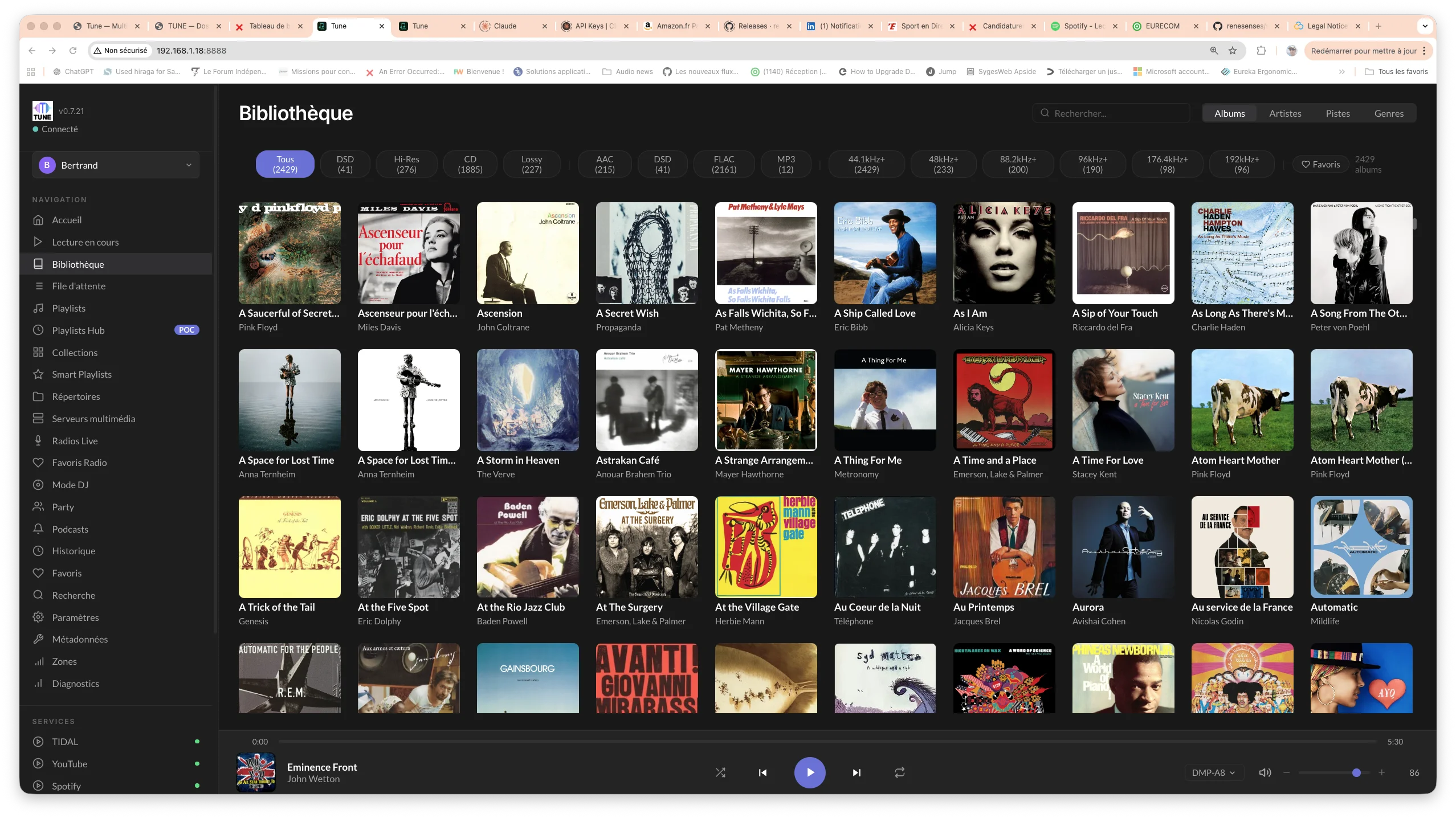This screenshot has width=1456, height=818.
Task: Go to previous track
Action: 762,773
